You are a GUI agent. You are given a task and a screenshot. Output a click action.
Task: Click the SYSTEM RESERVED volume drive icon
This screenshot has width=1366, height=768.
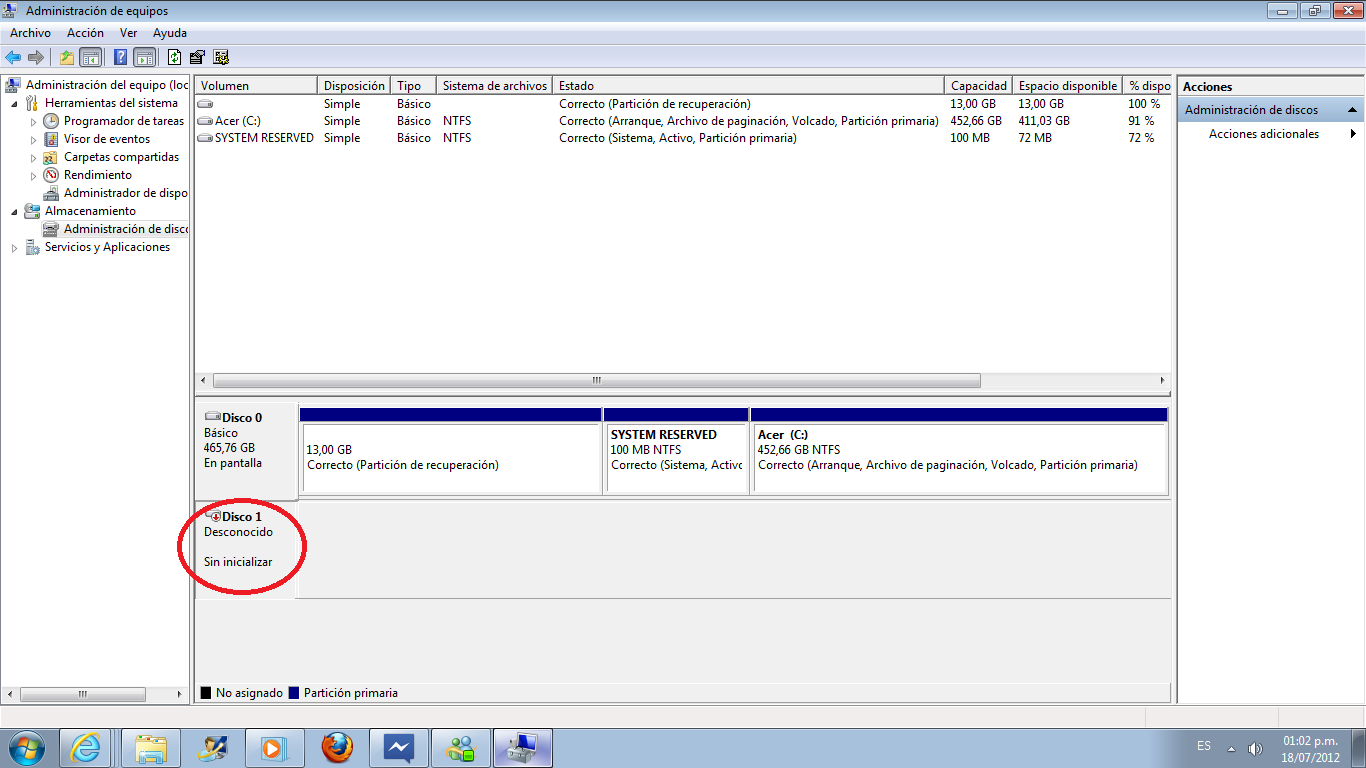[205, 138]
